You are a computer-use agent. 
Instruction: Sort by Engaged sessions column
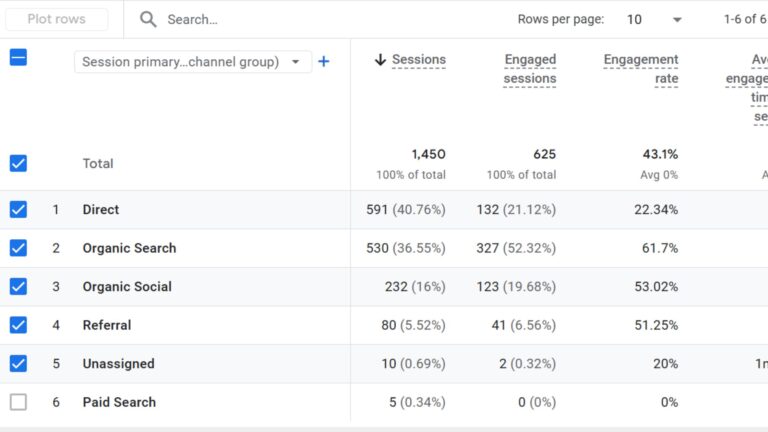coord(530,69)
